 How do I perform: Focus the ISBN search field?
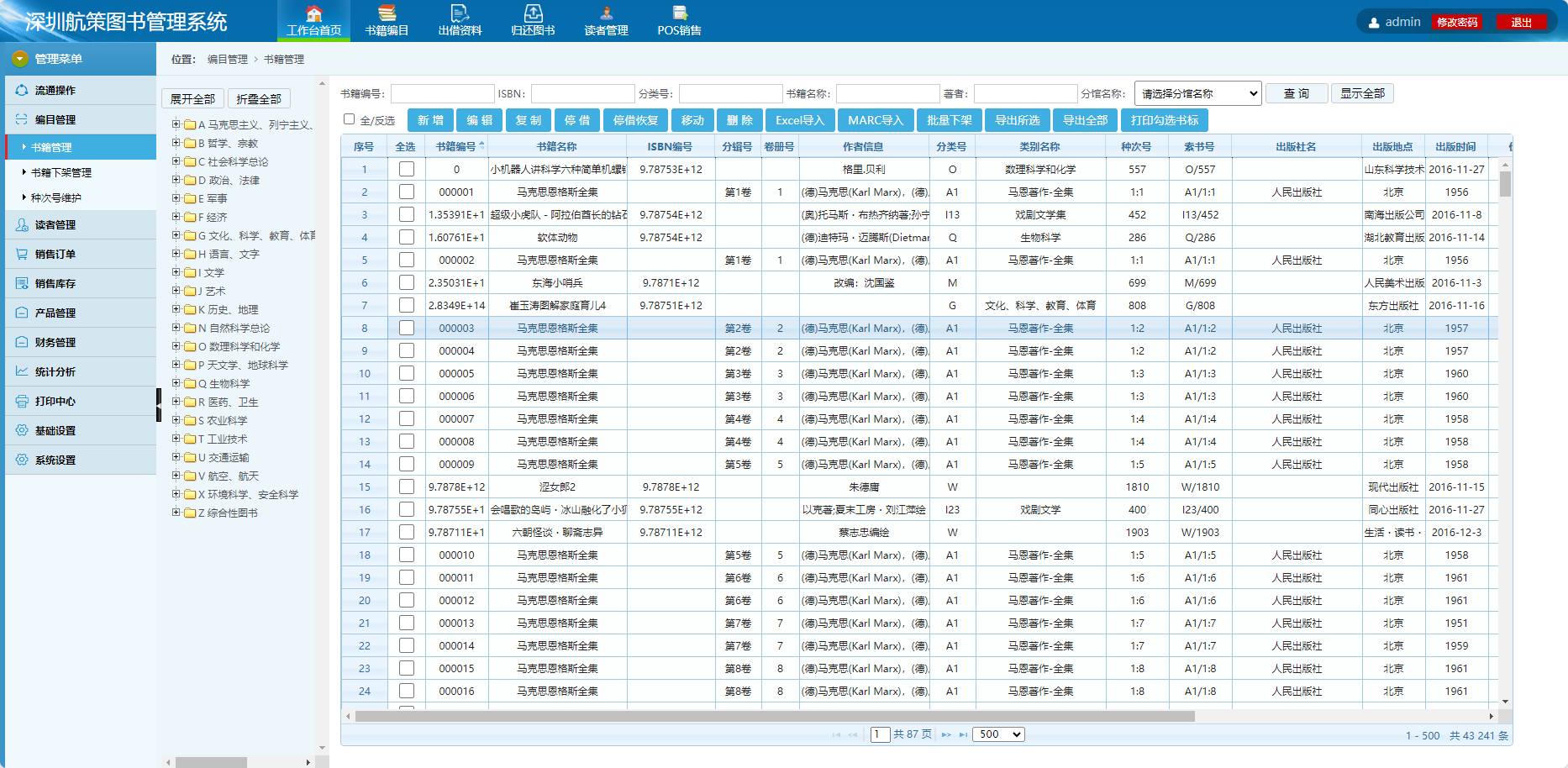coord(582,93)
